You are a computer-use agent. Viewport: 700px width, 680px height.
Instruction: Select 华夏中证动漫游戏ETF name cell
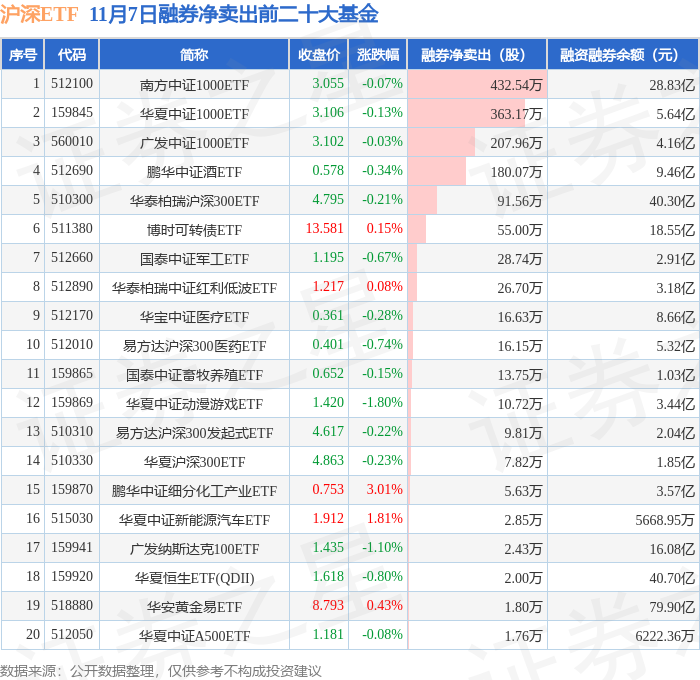194,404
